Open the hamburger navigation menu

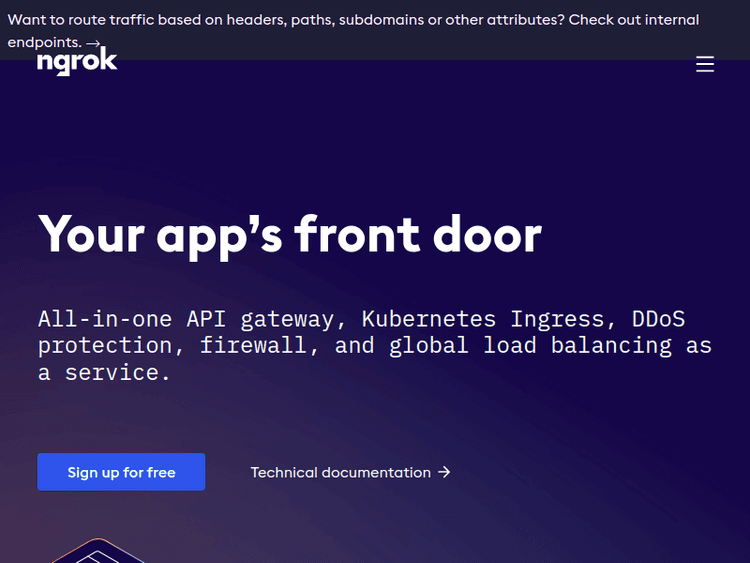coord(705,64)
